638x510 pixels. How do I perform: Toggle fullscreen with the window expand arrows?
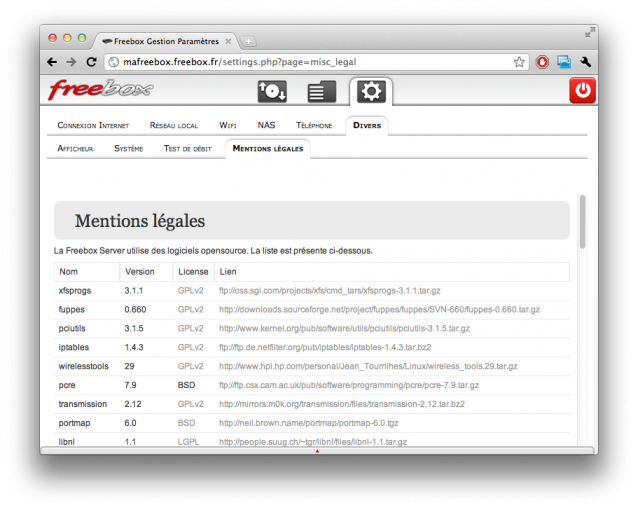[x=590, y=32]
